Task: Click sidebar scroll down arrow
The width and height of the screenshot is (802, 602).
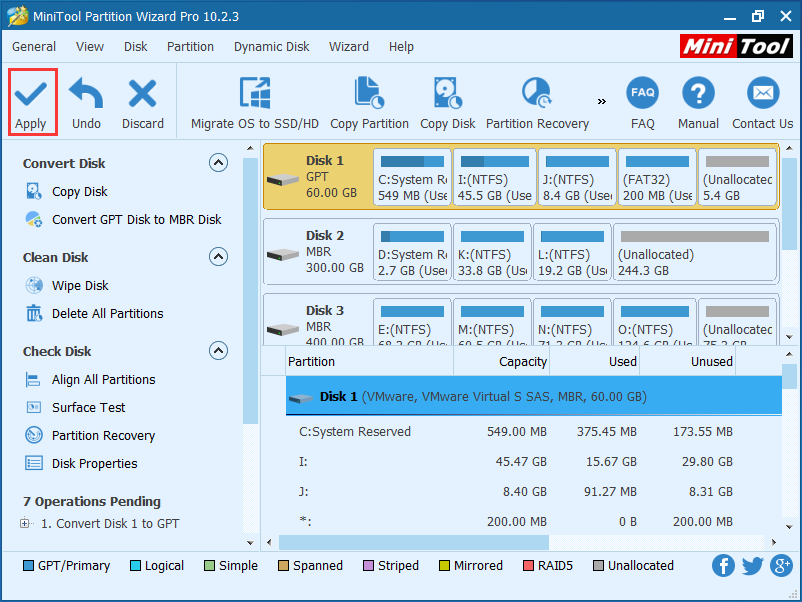Action: [250, 543]
